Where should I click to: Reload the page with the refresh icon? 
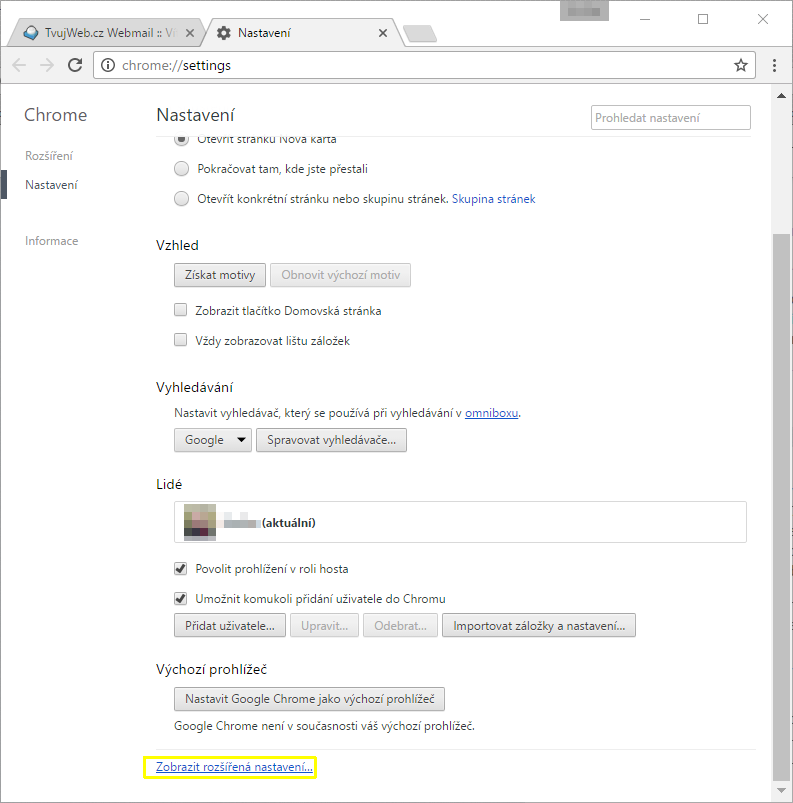point(75,65)
